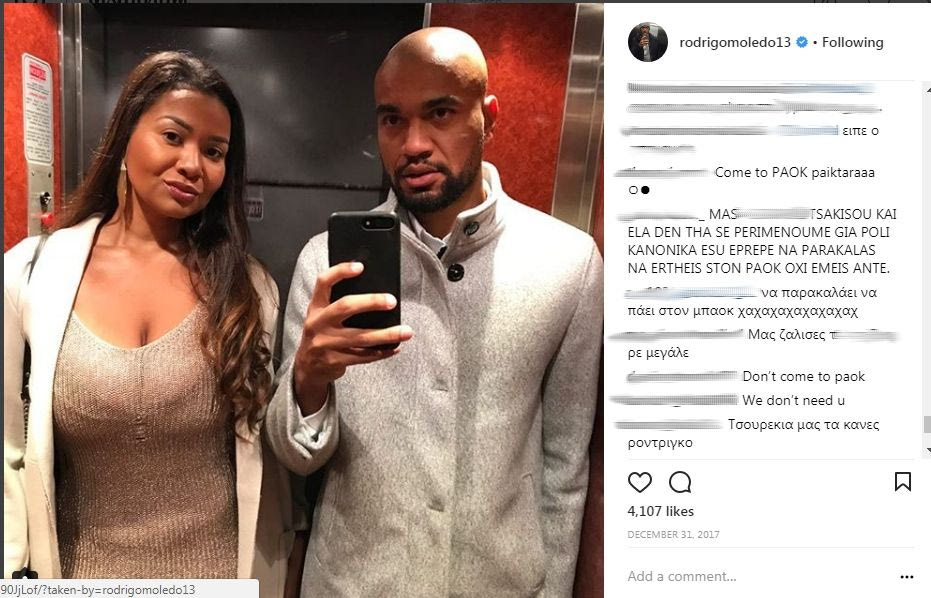Open the December 31, 2017 date link

pos(673,534)
